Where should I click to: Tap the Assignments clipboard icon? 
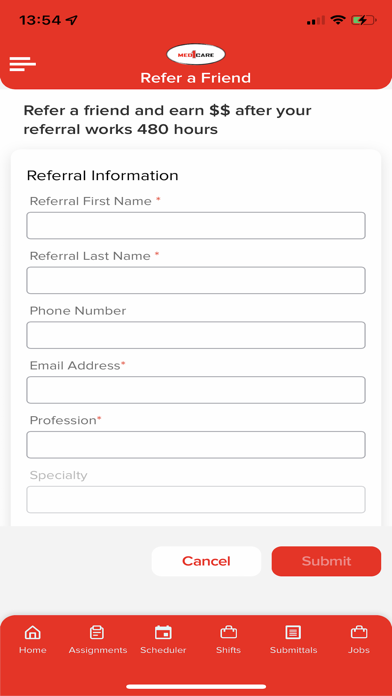(97, 632)
